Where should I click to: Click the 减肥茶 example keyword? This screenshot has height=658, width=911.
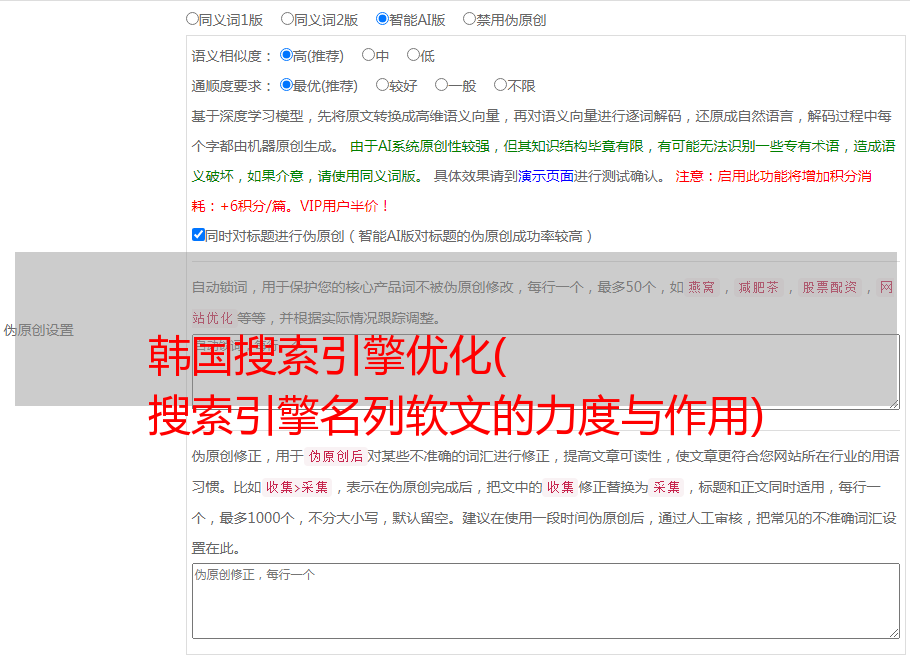pos(758,287)
